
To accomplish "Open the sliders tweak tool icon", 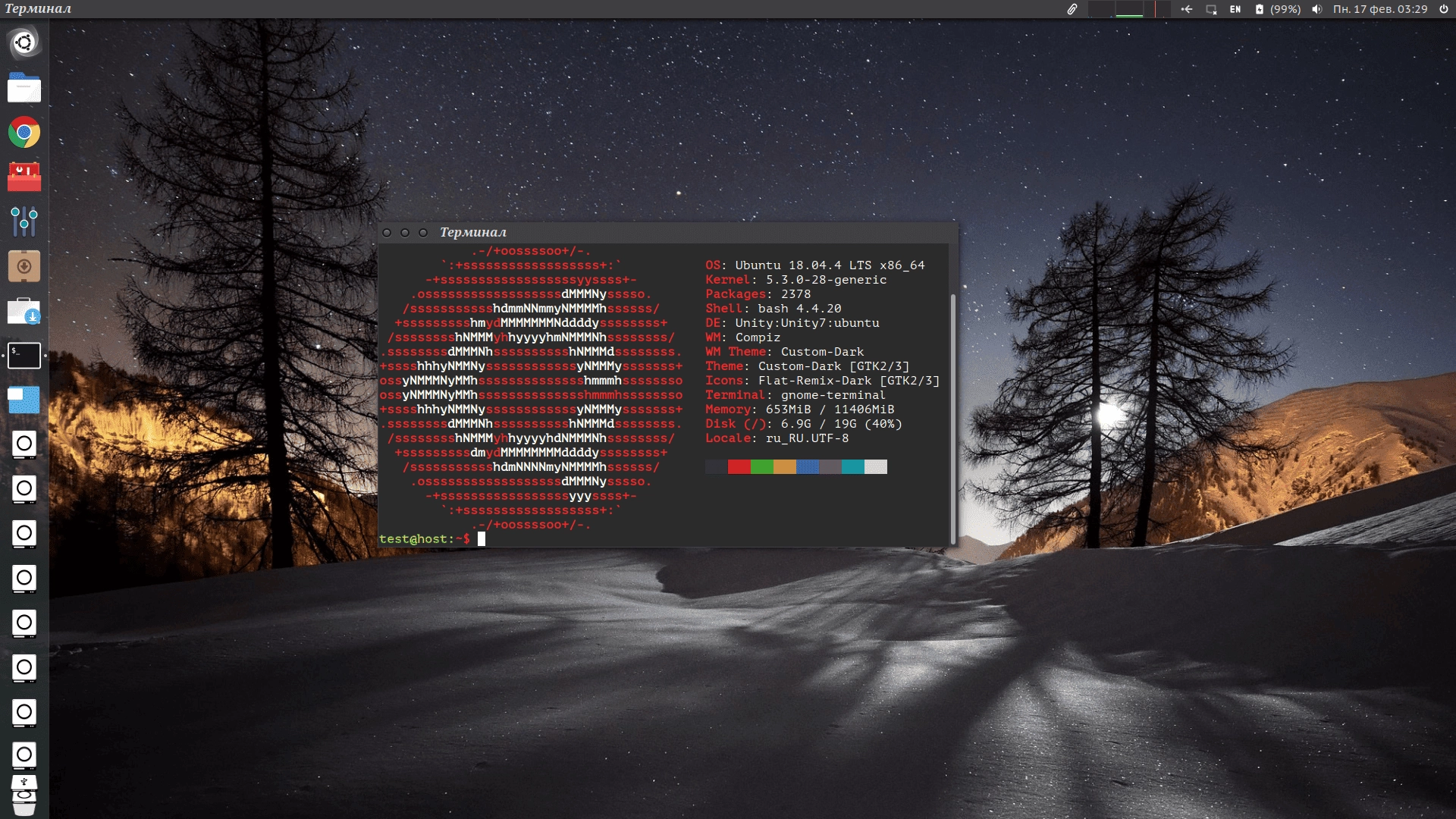I will point(24,221).
